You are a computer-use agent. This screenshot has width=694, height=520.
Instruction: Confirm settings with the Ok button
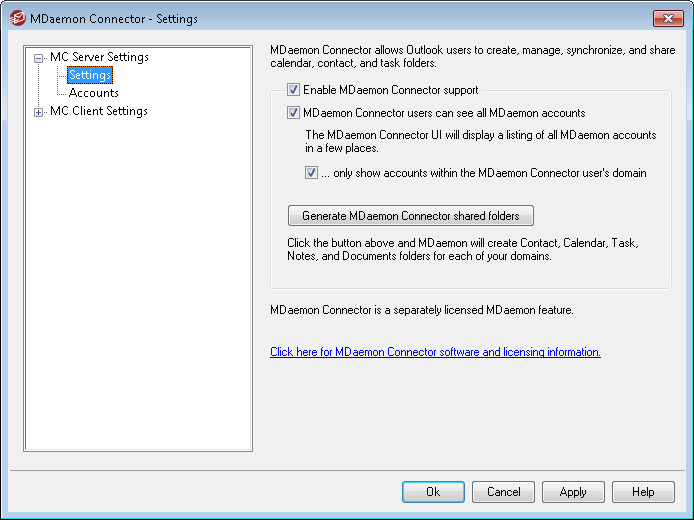(x=433, y=492)
